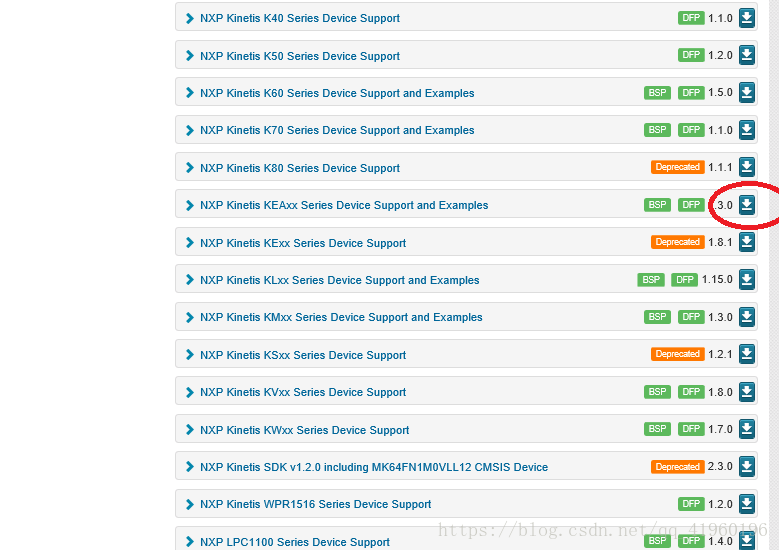779x550 pixels.
Task: Expand the K60 Series row chevron
Action: coord(189,93)
